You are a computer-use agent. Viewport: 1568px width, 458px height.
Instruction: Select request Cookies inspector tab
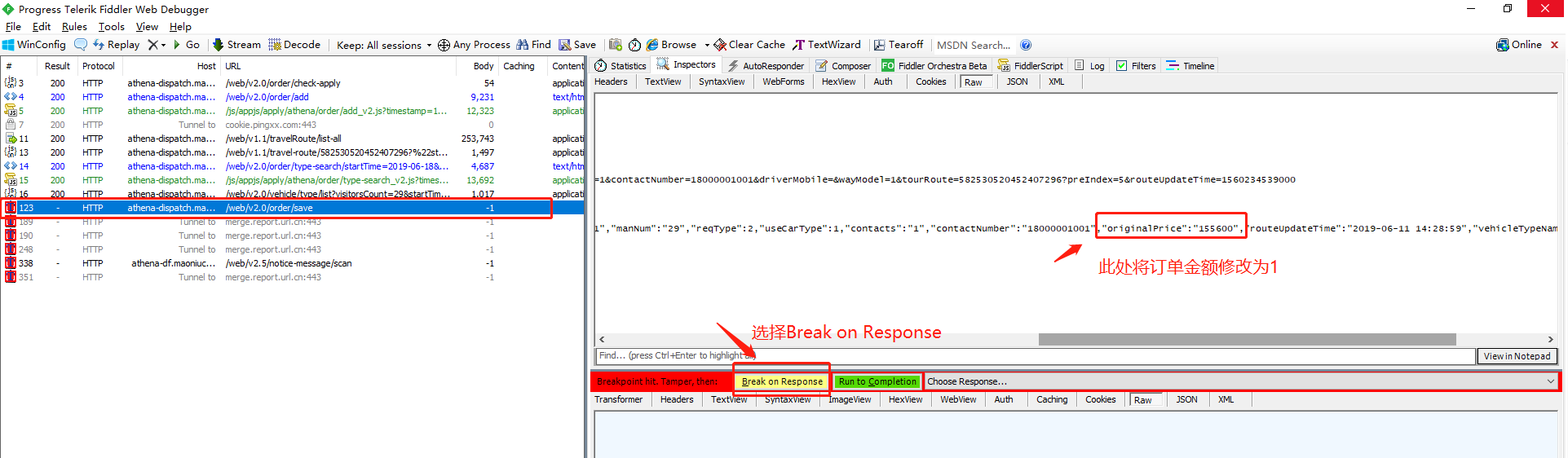point(931,81)
